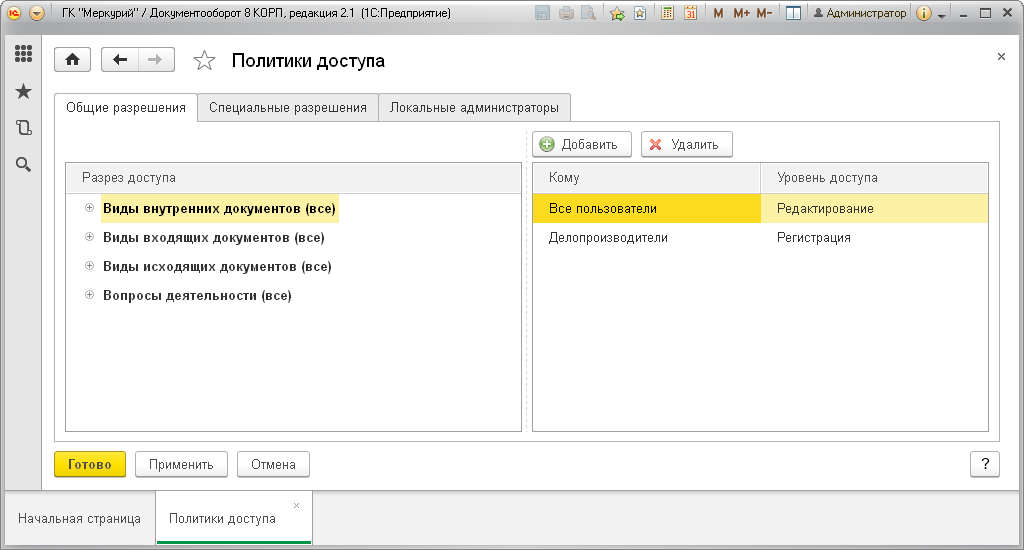Open the search magnifier in sidebar

(x=24, y=165)
